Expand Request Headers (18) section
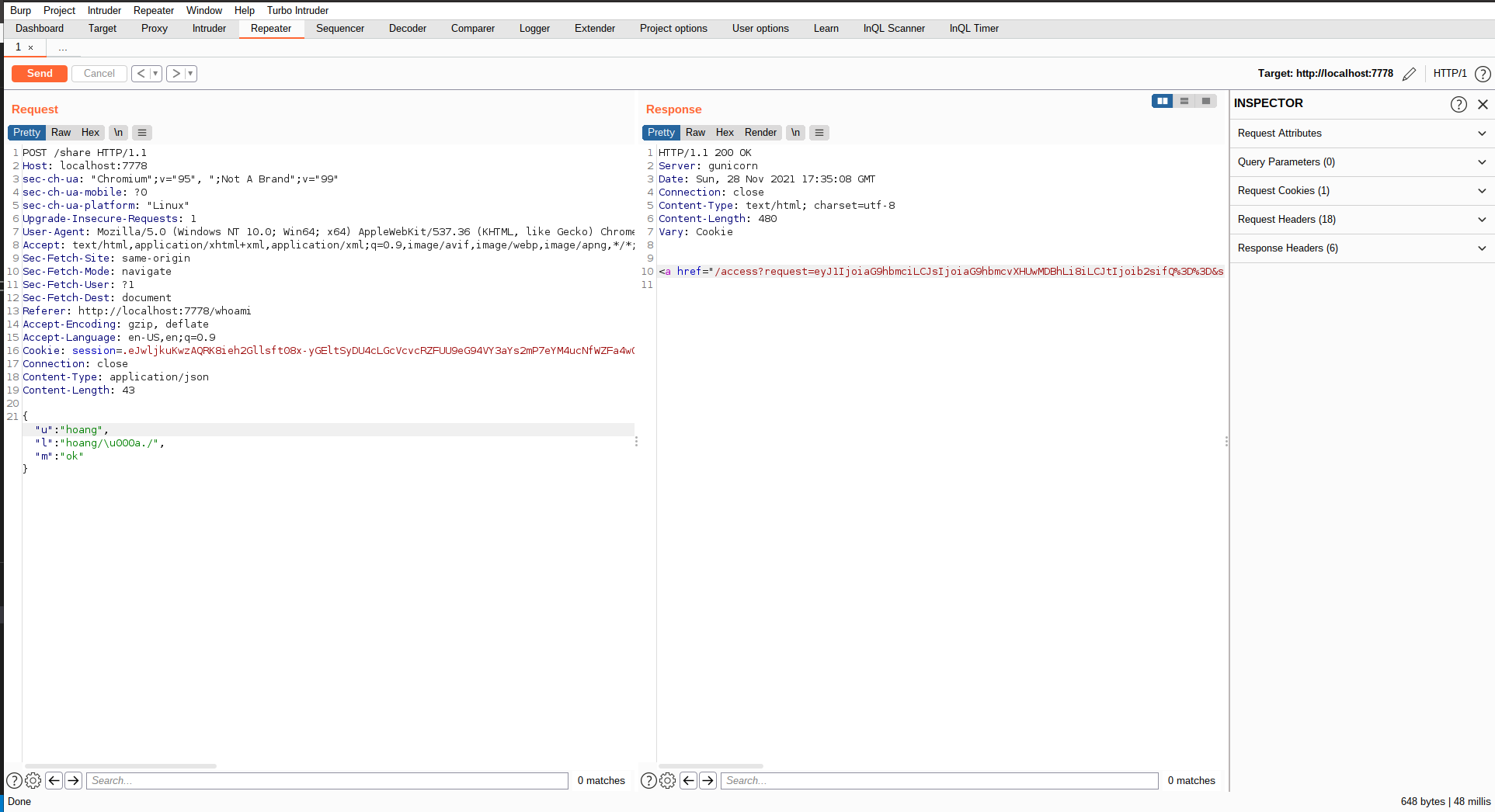The image size is (1495, 812). tap(1362, 220)
